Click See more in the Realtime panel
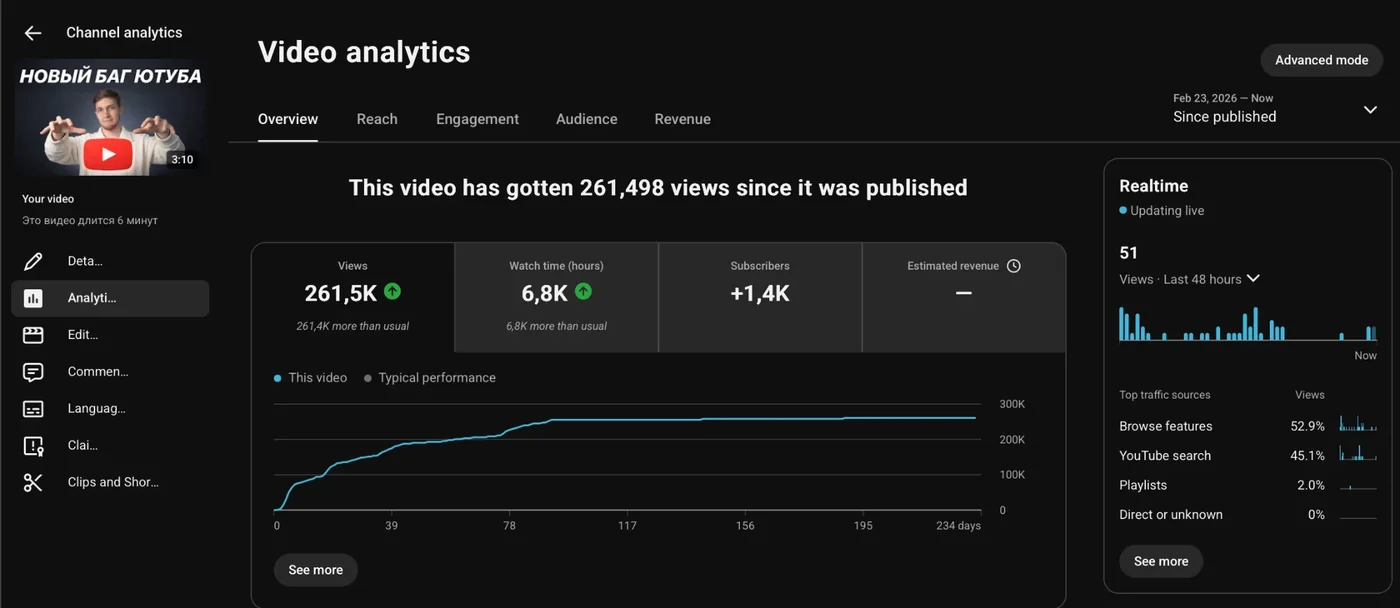 [1161, 561]
